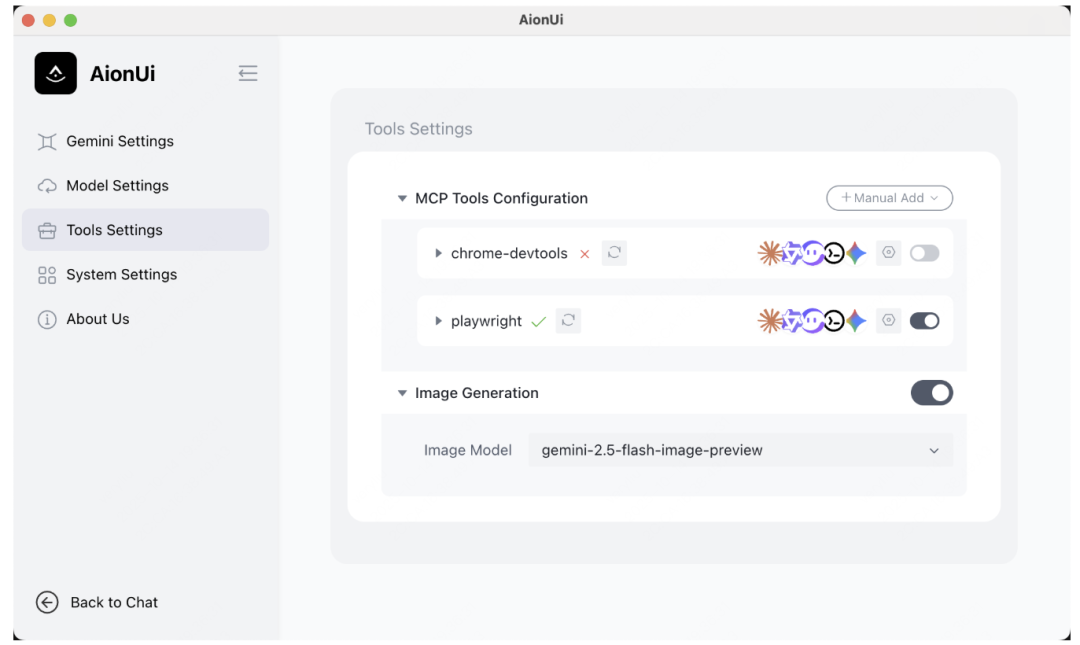
Task: Click the Claude starburst icon in chrome-devtools row
Action: pyautogui.click(x=770, y=253)
